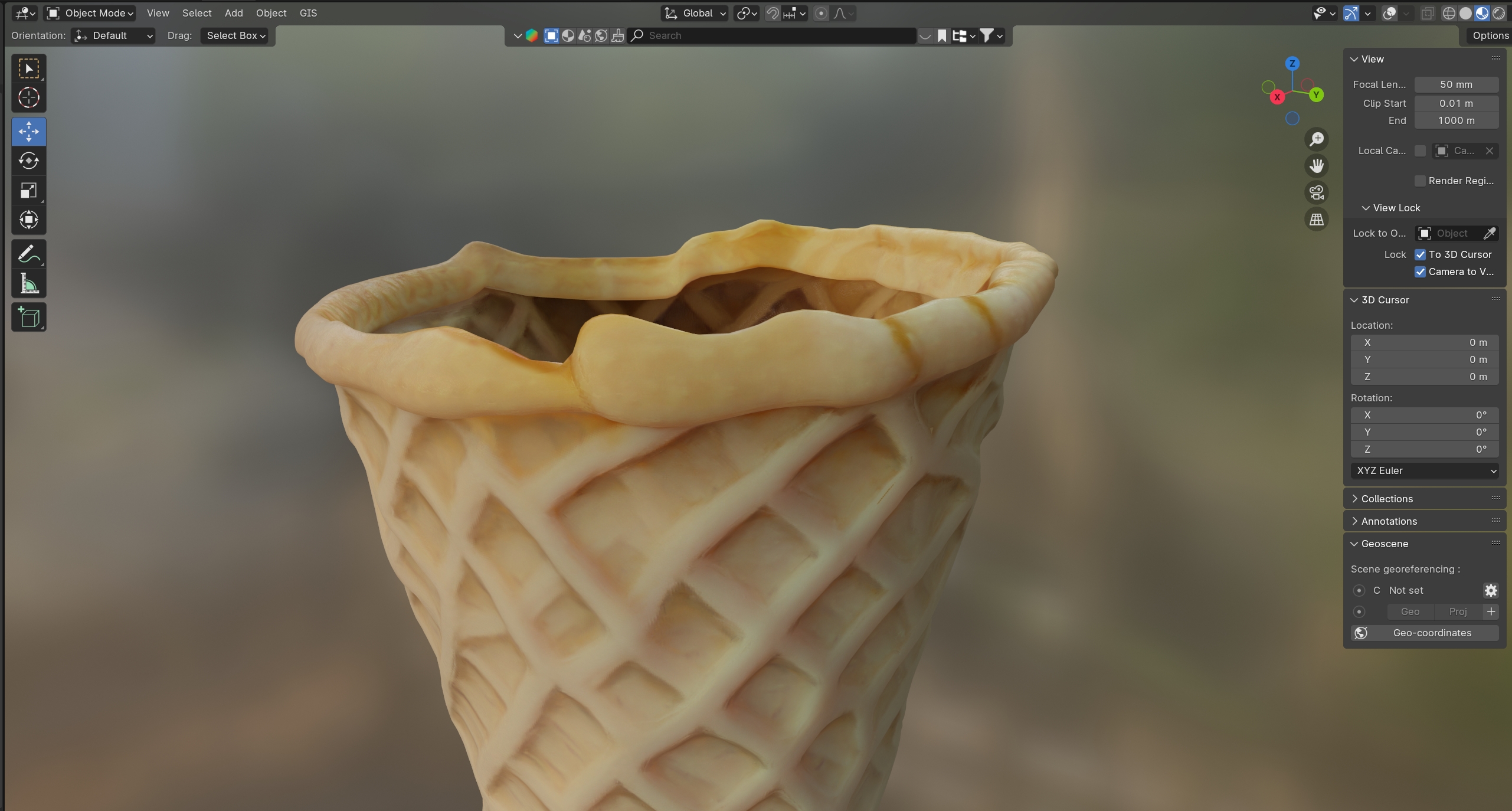Image resolution: width=1512 pixels, height=811 pixels.
Task: Switch perspective/orthographic with grid icon
Action: 1316,220
